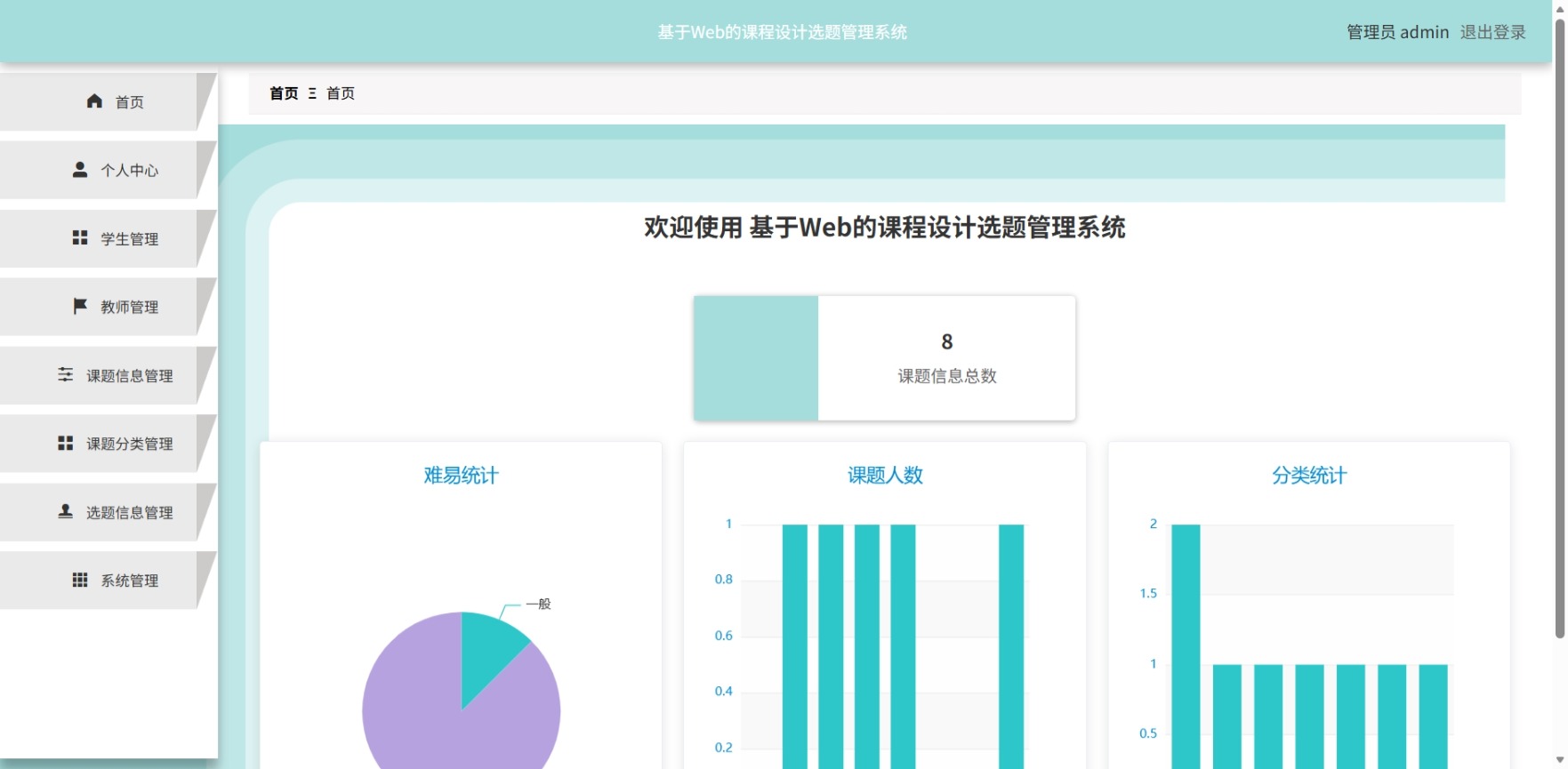Click the grid icon beside 学生管理
This screenshot has width=1568, height=769.
pos(80,237)
